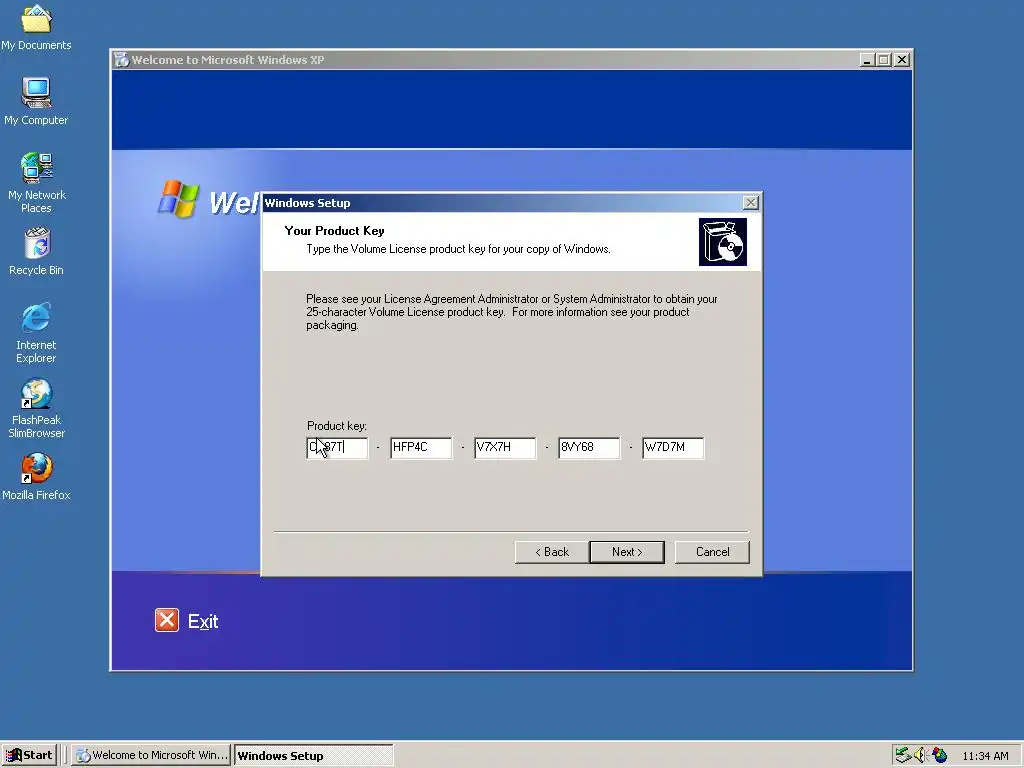Proceed with the Next button
This screenshot has width=1024, height=768.
coord(627,552)
